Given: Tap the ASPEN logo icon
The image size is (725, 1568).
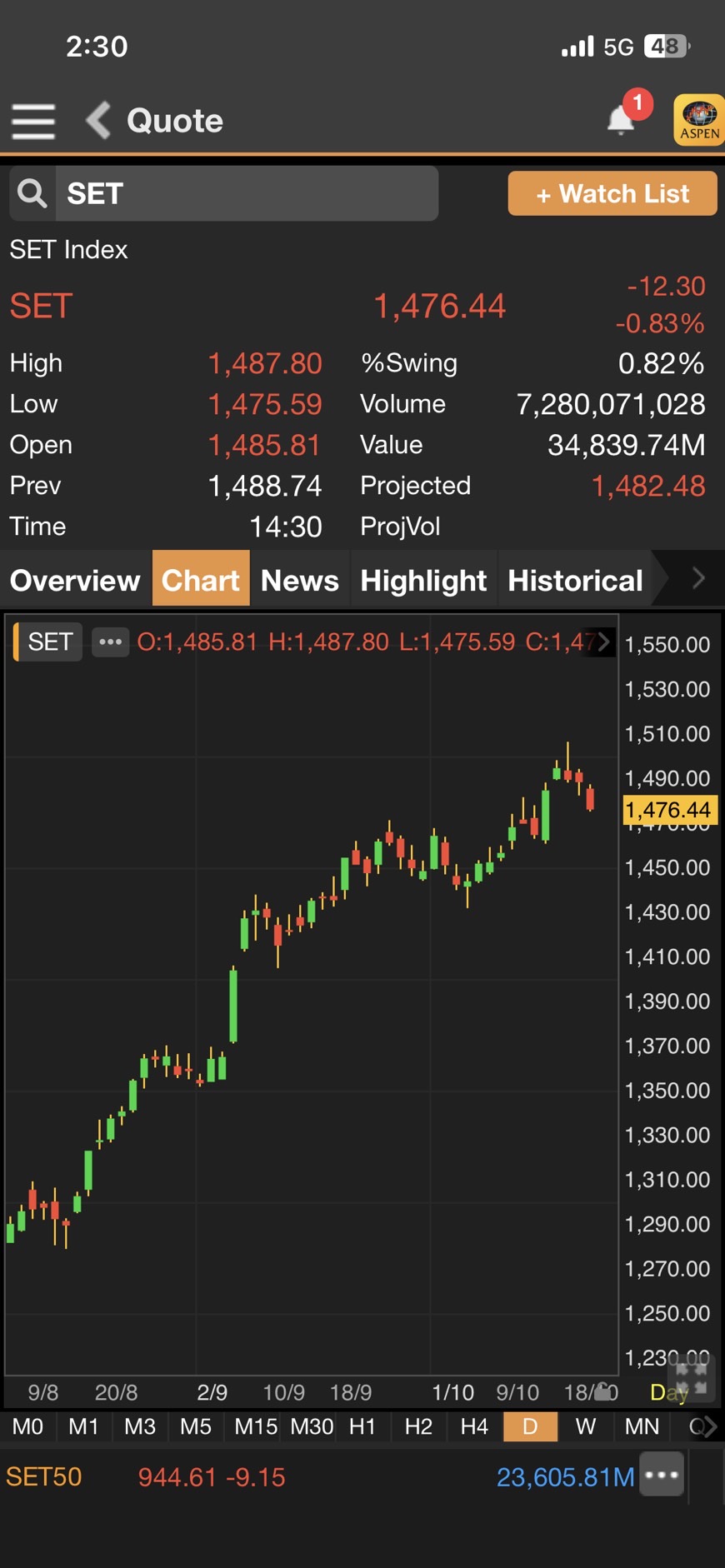Looking at the screenshot, I should pyautogui.click(x=699, y=121).
